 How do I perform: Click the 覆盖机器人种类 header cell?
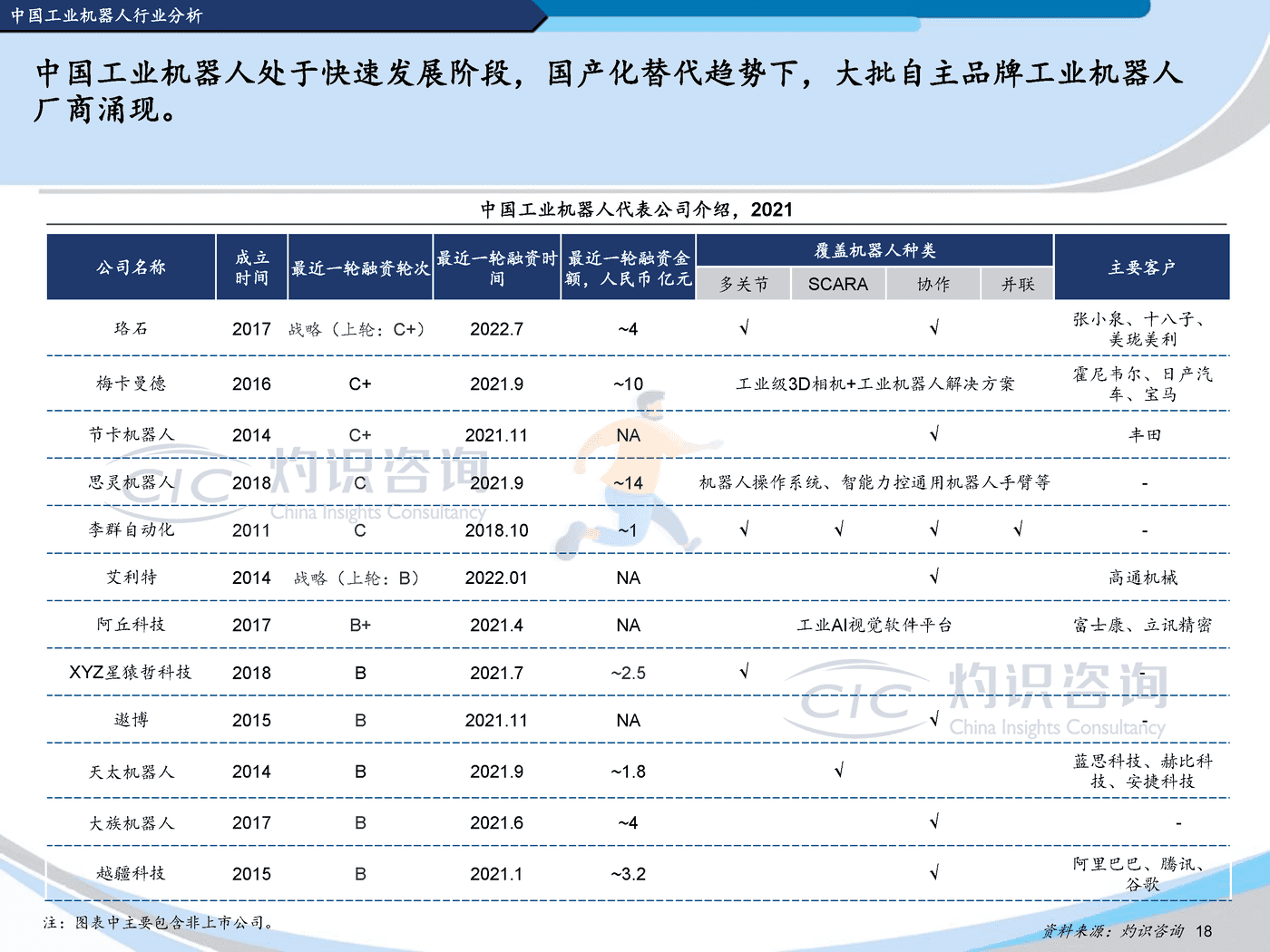(874, 250)
